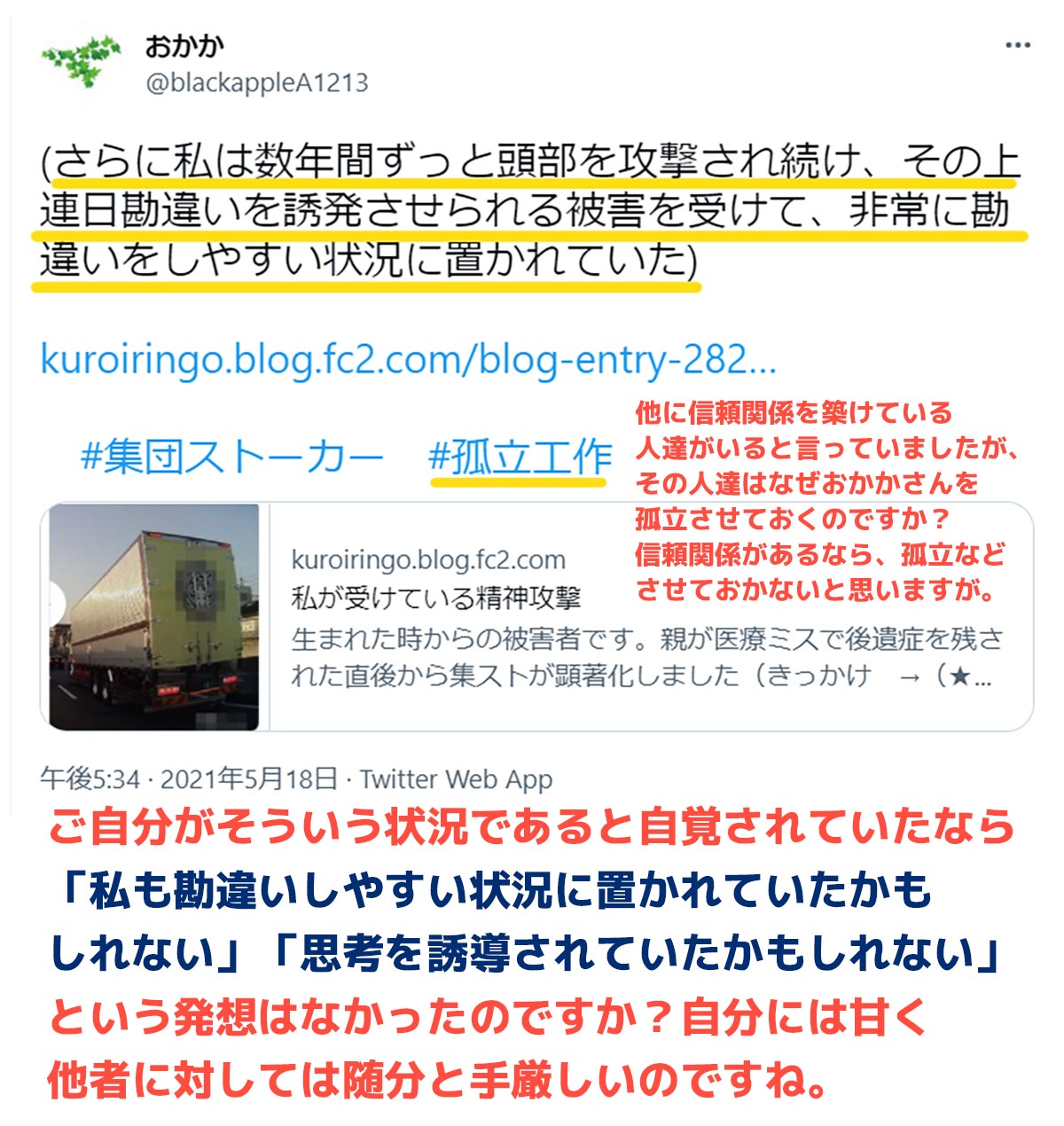
Task: Click the truck photo card thumbnail
Action: pos(154,617)
